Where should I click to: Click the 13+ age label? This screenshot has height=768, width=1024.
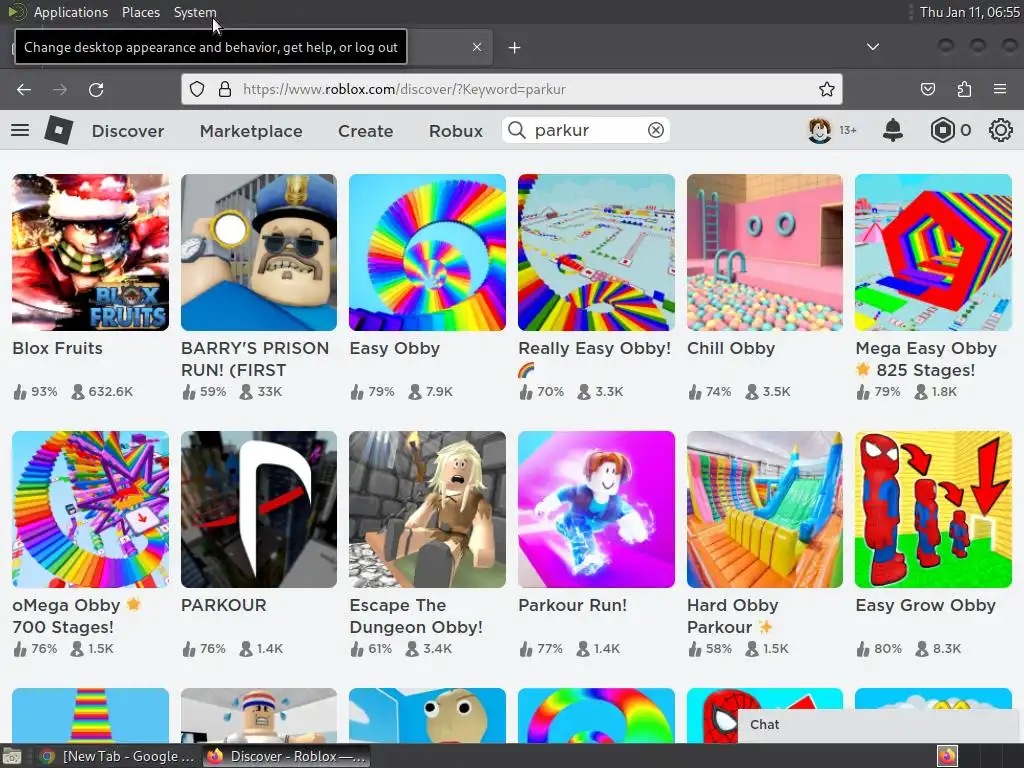[x=848, y=130]
